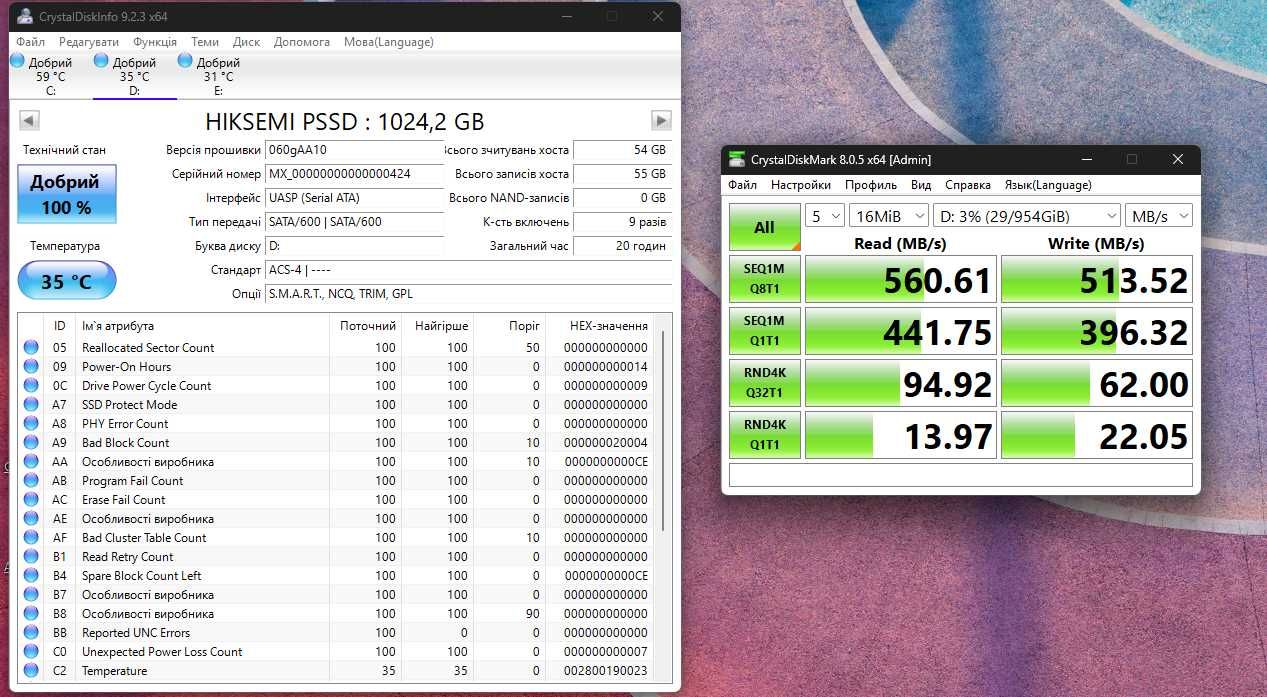Click the firmware field 060gAA10
Screen dimensions: 1267x697
[x=354, y=150]
